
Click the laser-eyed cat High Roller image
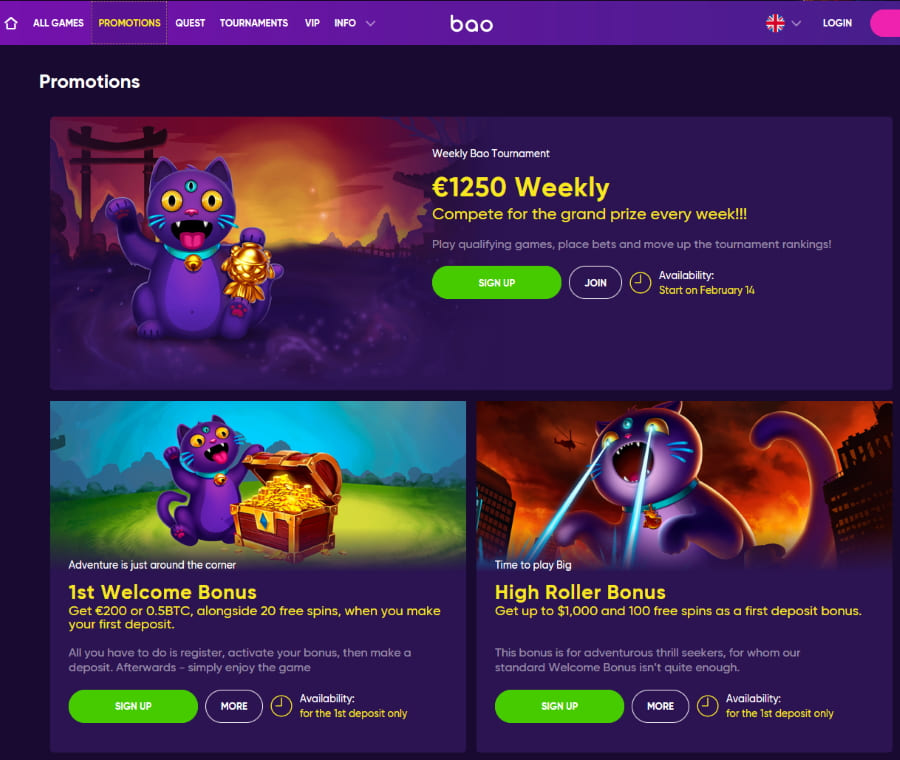684,482
